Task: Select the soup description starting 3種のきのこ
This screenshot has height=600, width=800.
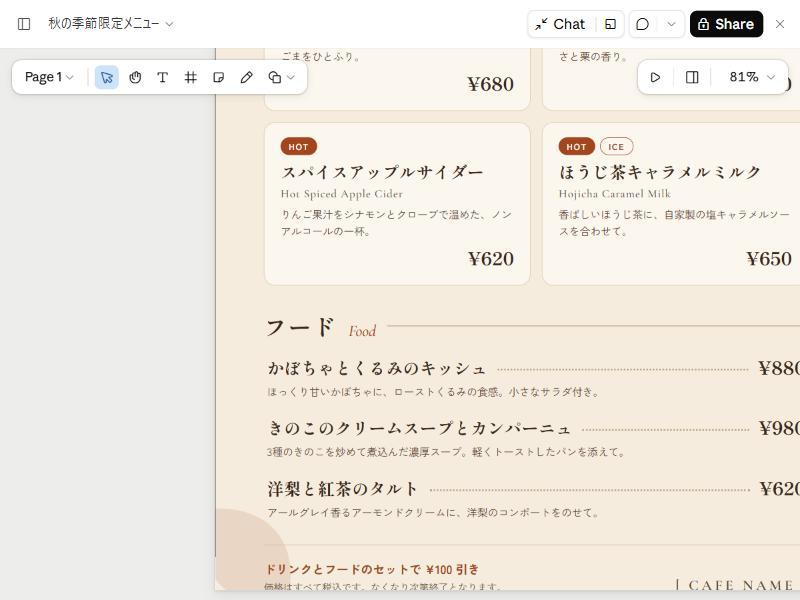Action: click(x=446, y=452)
